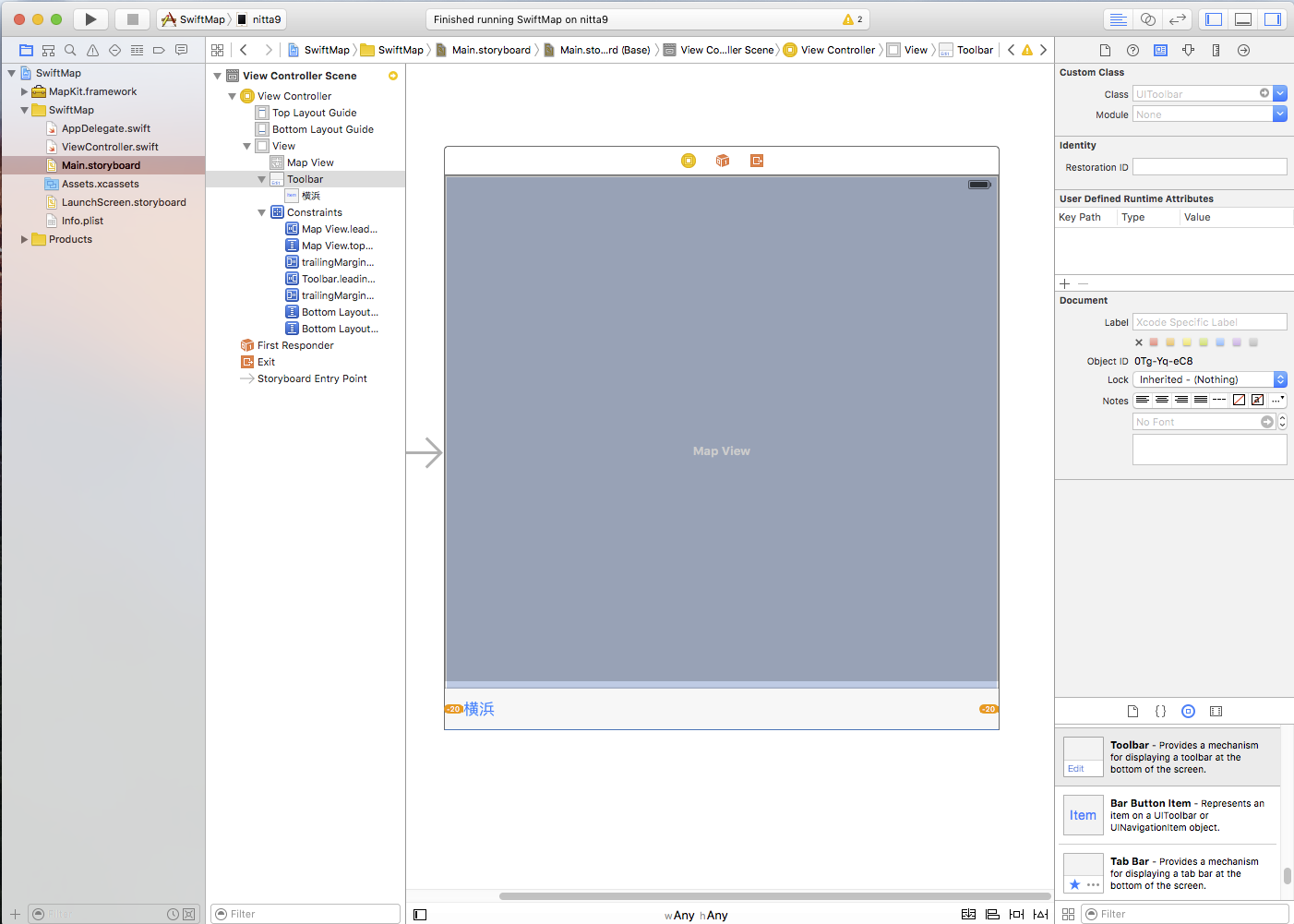Viewport: 1294px width, 924px height.
Task: Select the red label color swatch
Action: (1154, 342)
